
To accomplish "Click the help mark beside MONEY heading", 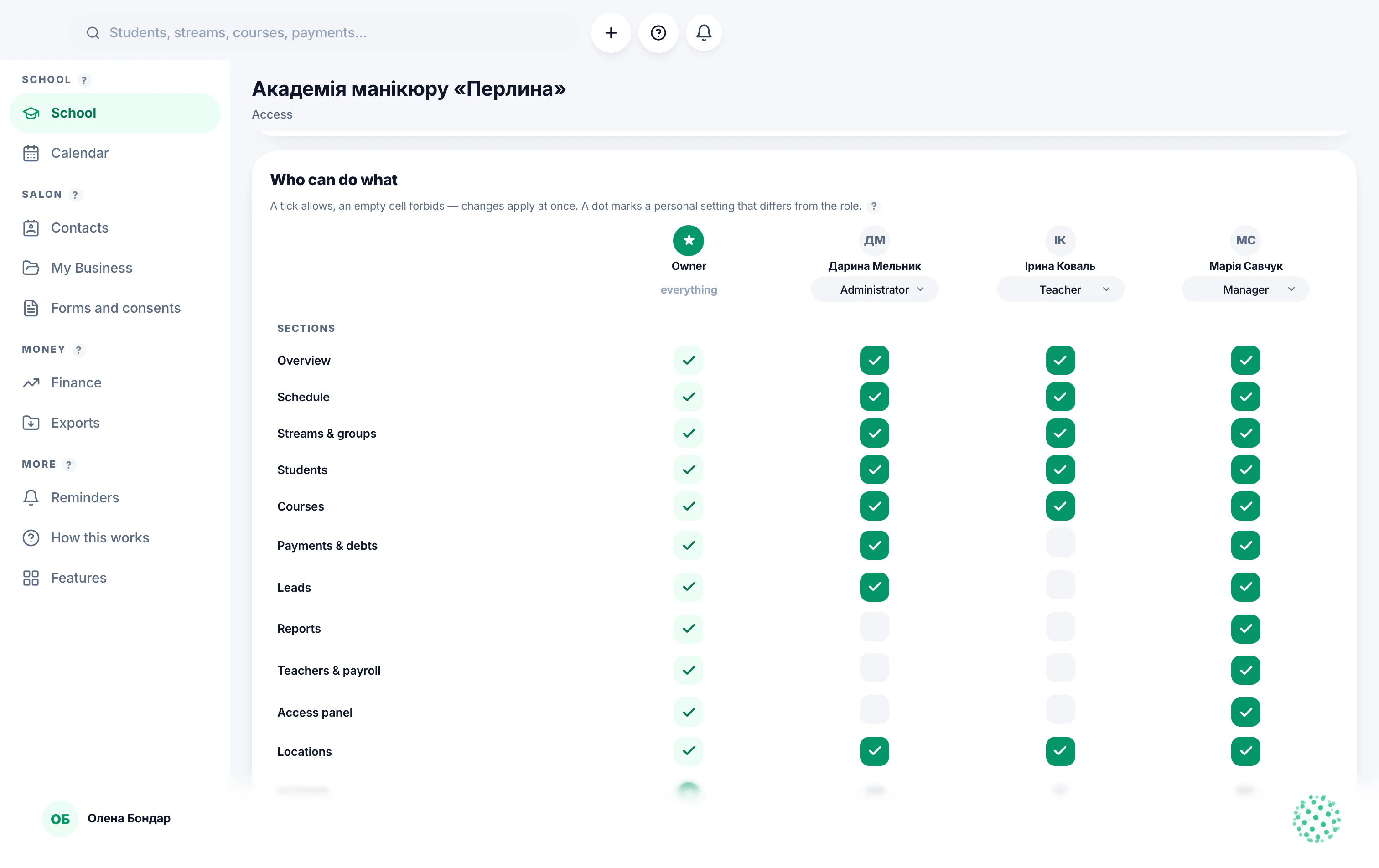I will 78,349.
